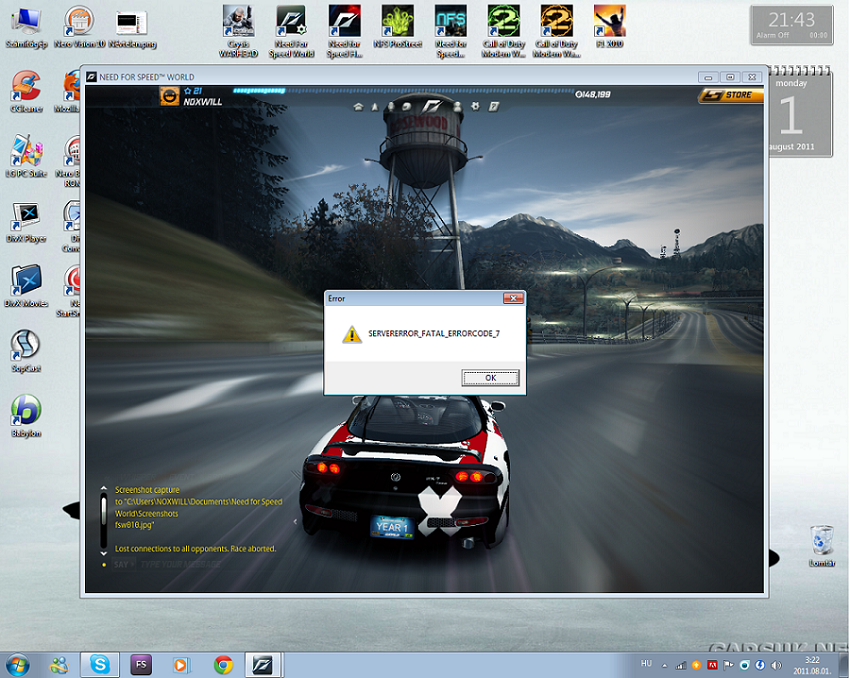850x678 pixels.
Task: Open the Need For Speed World desktop shortcut
Action: click(292, 31)
